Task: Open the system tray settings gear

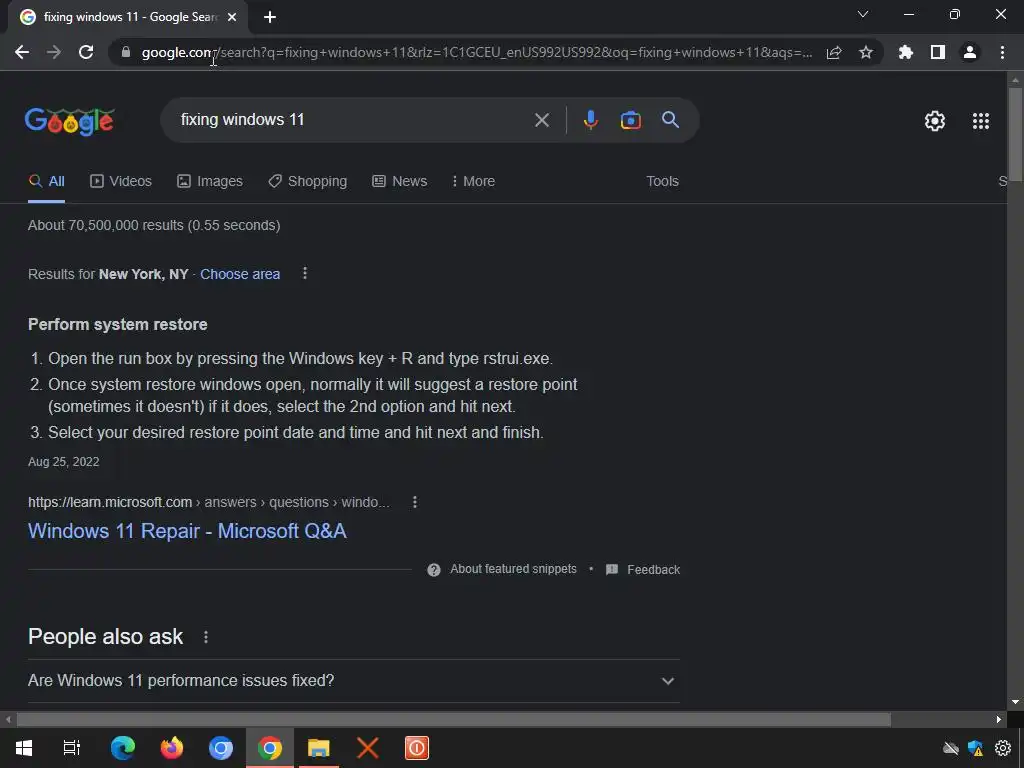Action: click(1002, 748)
